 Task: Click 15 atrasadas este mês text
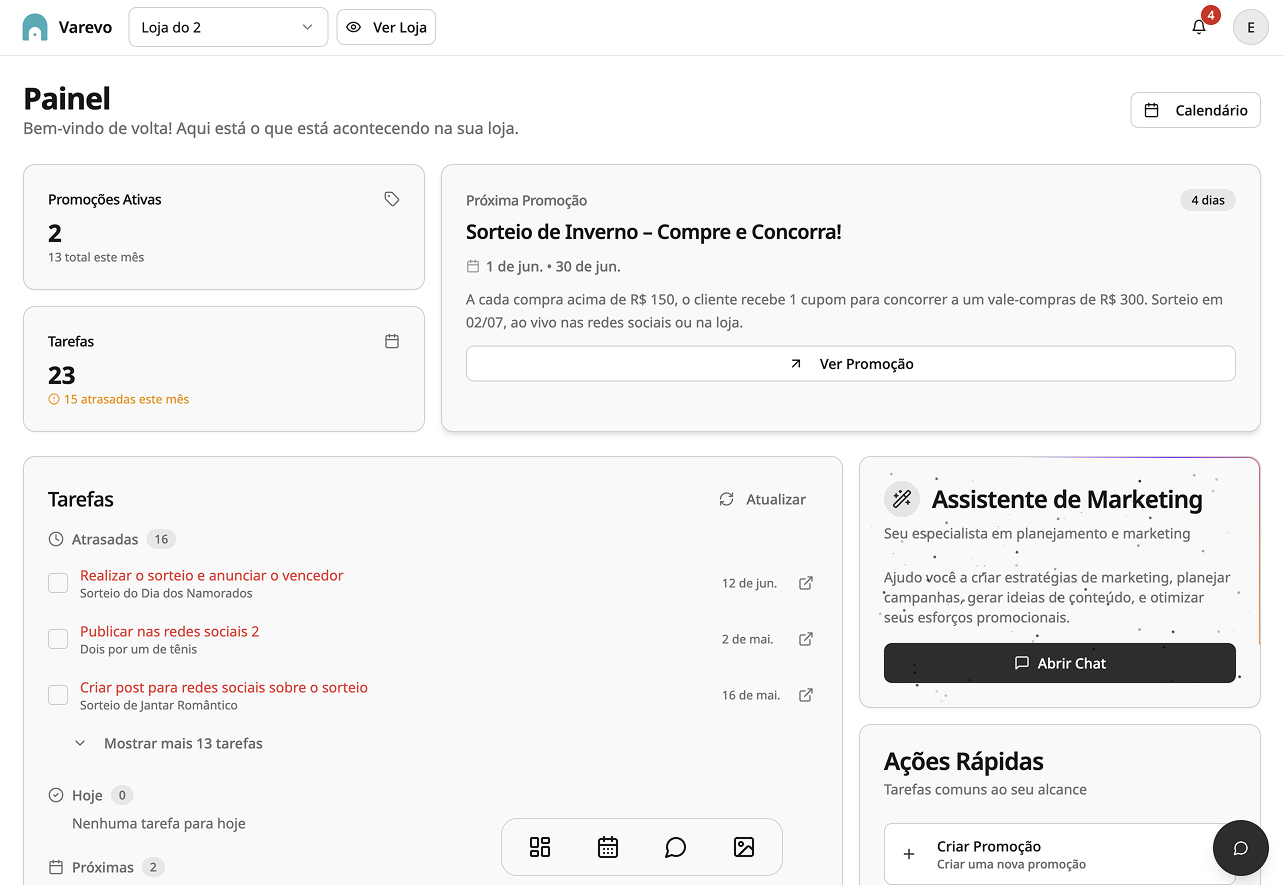(x=126, y=399)
